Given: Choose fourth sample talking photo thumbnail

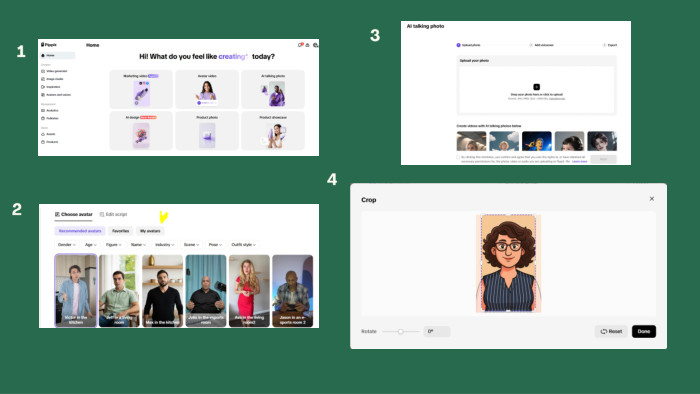Looking at the screenshot, I should point(569,141).
